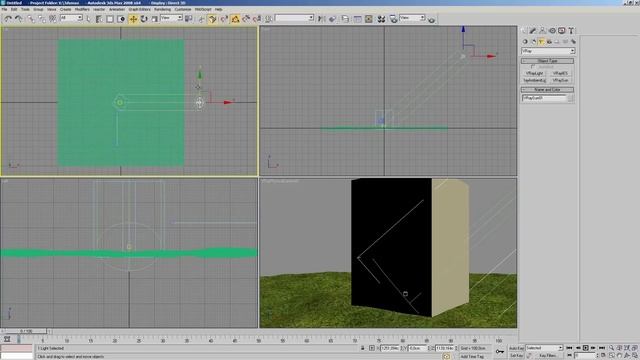The image size is (640, 360).
Task: Open the Named Selection Sets dropdown
Action: tap(294, 18)
